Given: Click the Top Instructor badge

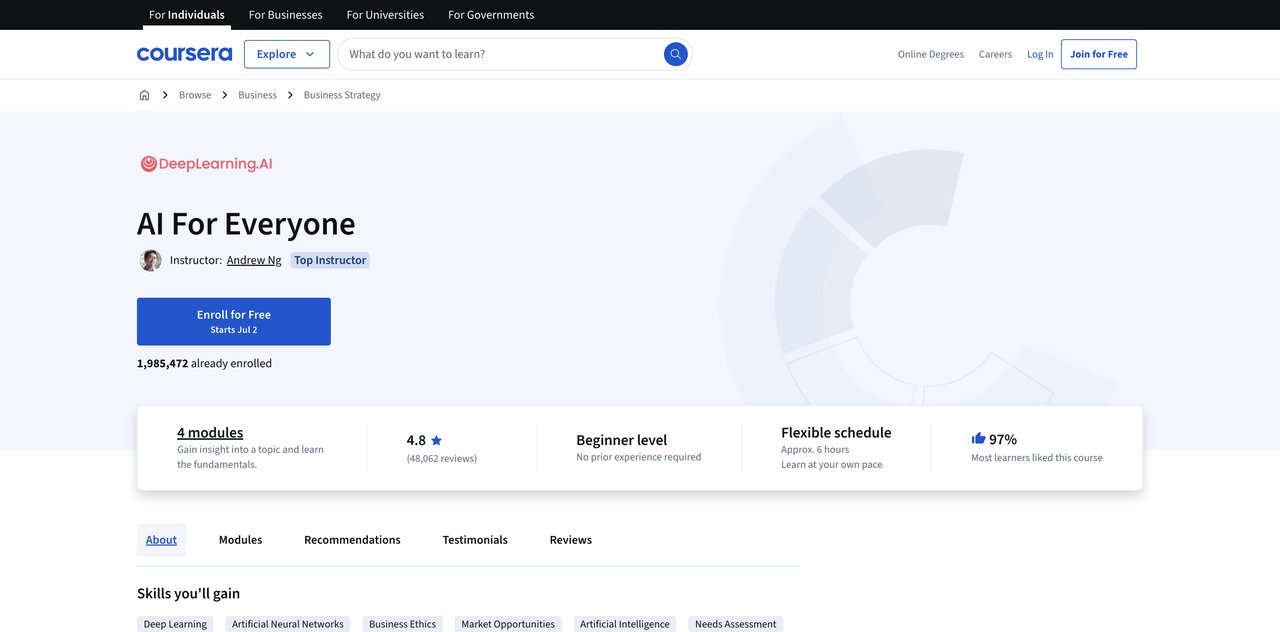Looking at the screenshot, I should click(330, 260).
